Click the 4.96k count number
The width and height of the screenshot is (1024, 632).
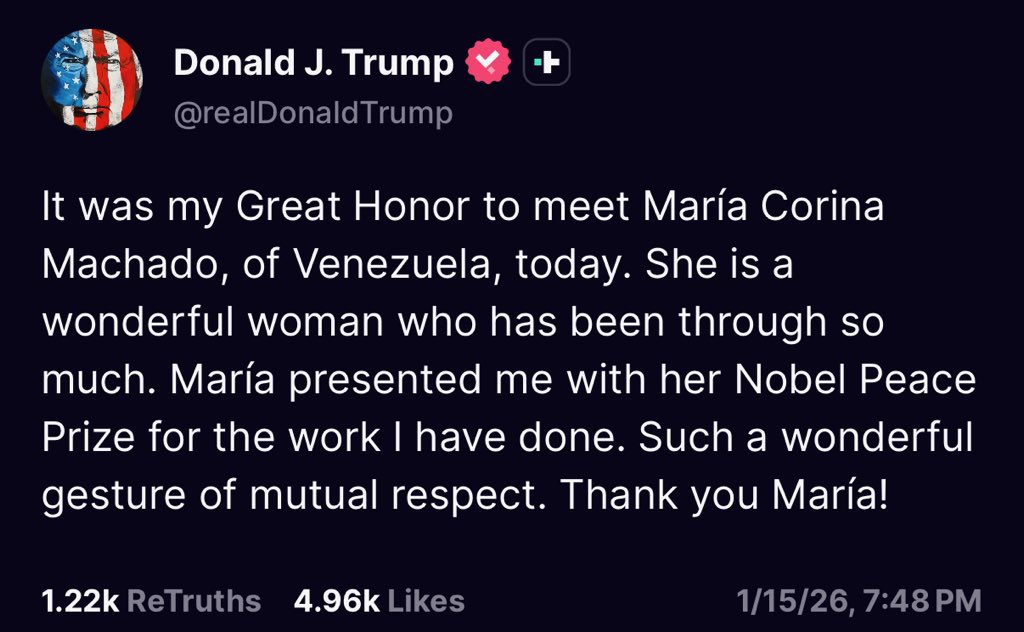(336, 601)
